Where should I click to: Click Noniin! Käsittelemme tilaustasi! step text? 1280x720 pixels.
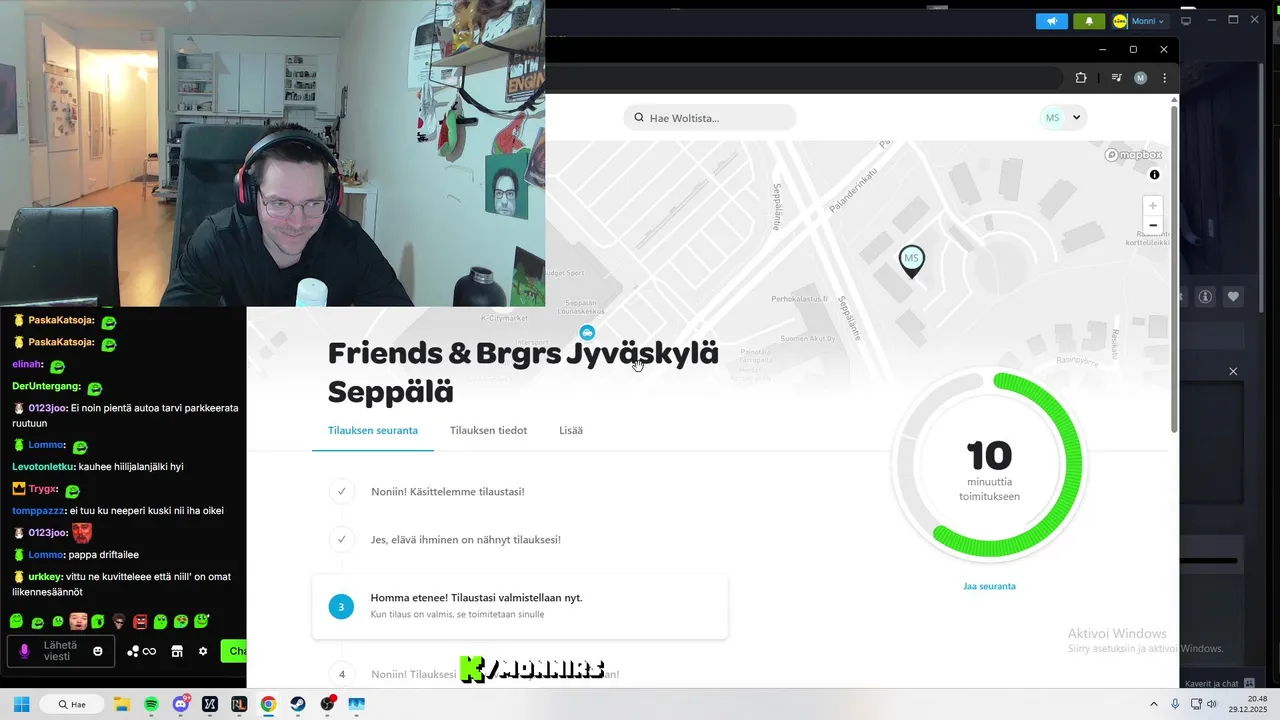(x=448, y=492)
